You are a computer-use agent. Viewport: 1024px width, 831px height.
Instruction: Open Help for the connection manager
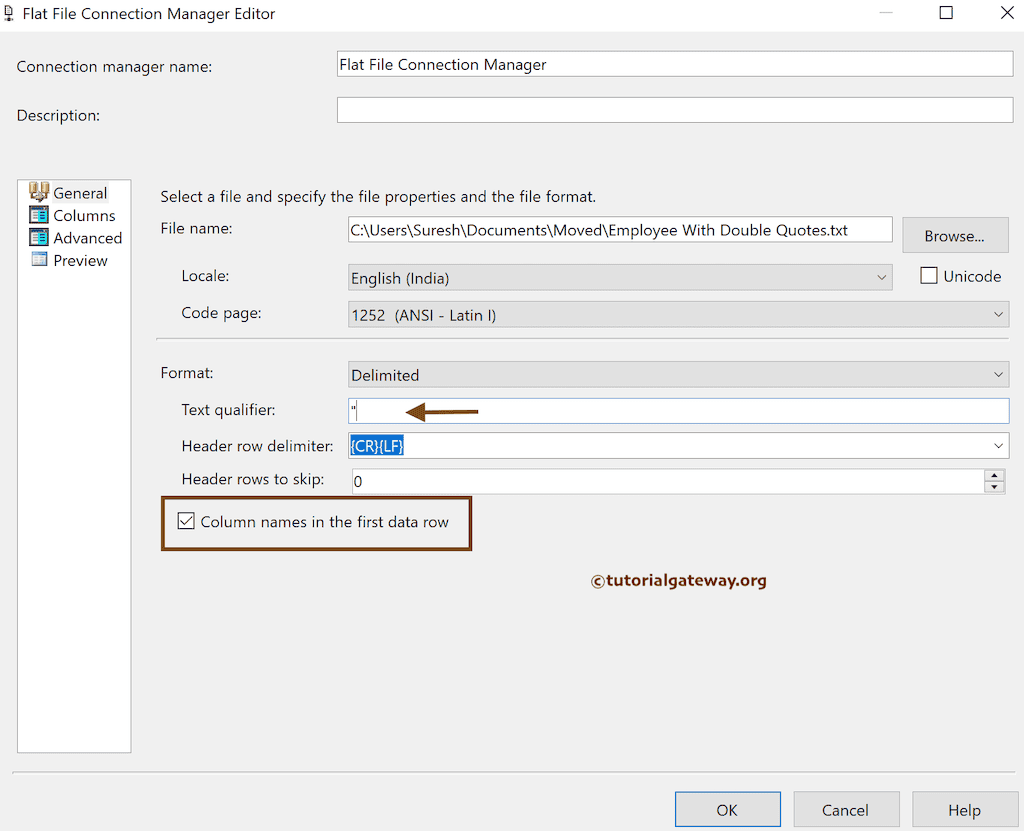[965, 809]
